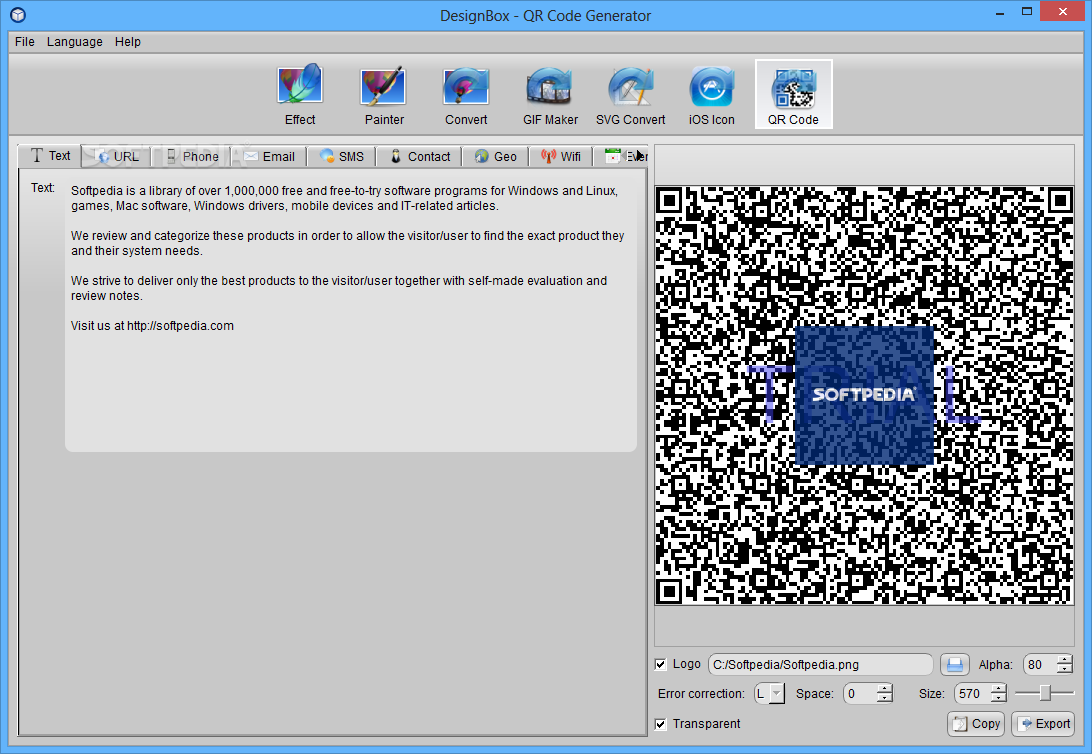Viewport: 1092px width, 754px height.
Task: Open the Language menu
Action: coord(75,42)
